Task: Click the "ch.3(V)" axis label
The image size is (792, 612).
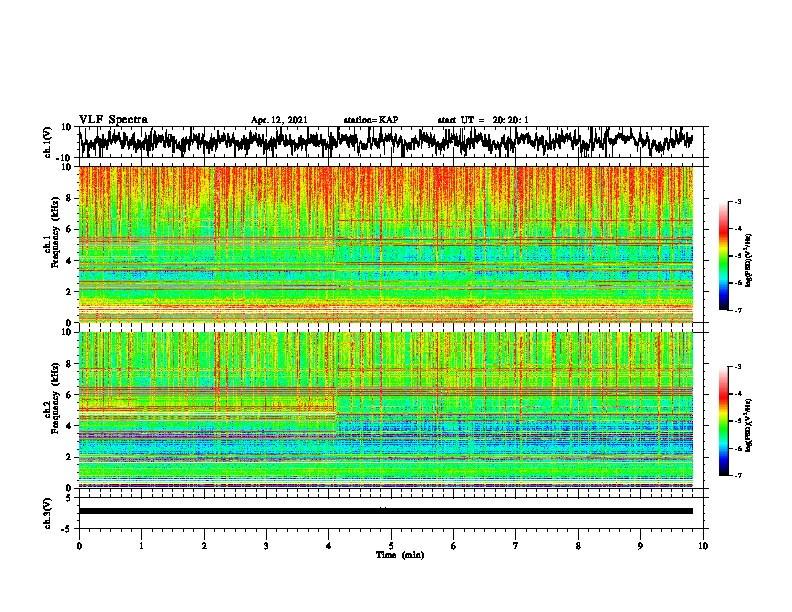Action: click(48, 513)
